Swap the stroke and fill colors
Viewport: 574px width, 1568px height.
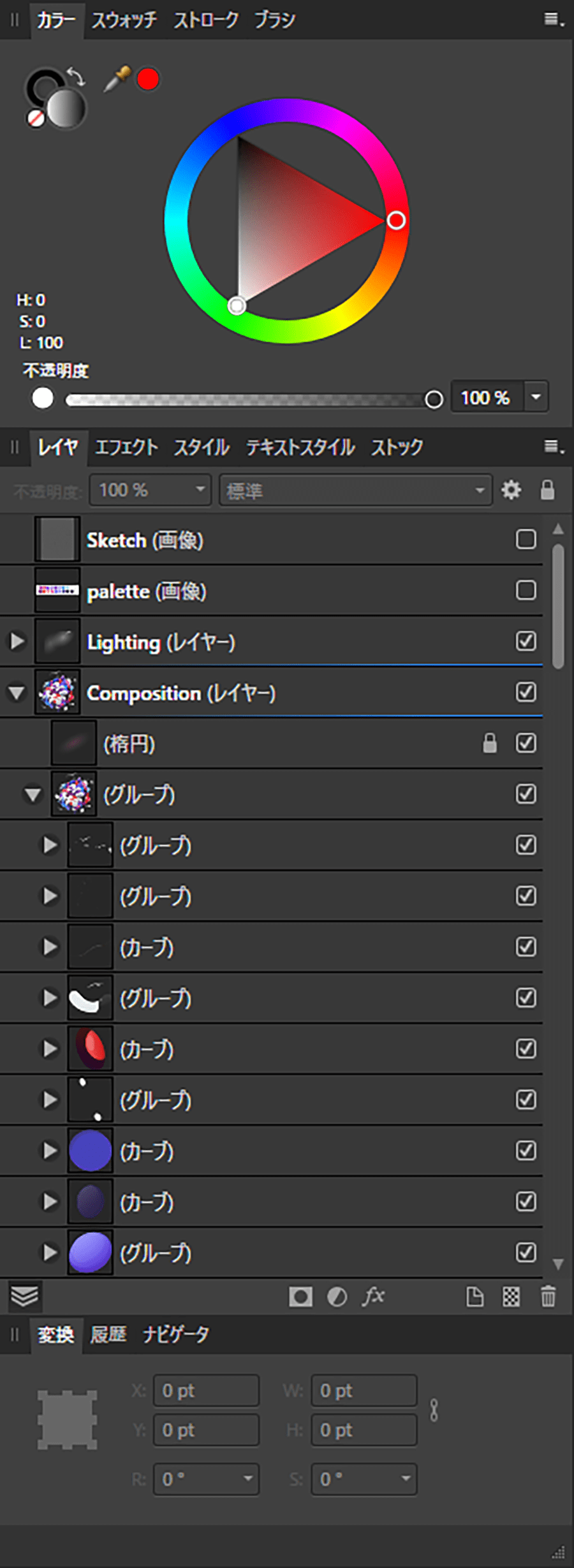pos(77,76)
